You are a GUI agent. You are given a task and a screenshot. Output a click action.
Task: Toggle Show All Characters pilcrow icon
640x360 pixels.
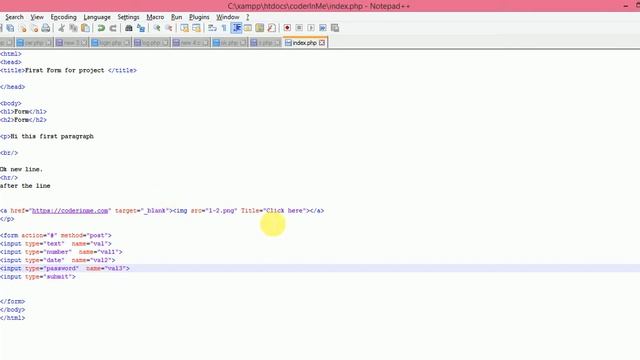(224, 28)
